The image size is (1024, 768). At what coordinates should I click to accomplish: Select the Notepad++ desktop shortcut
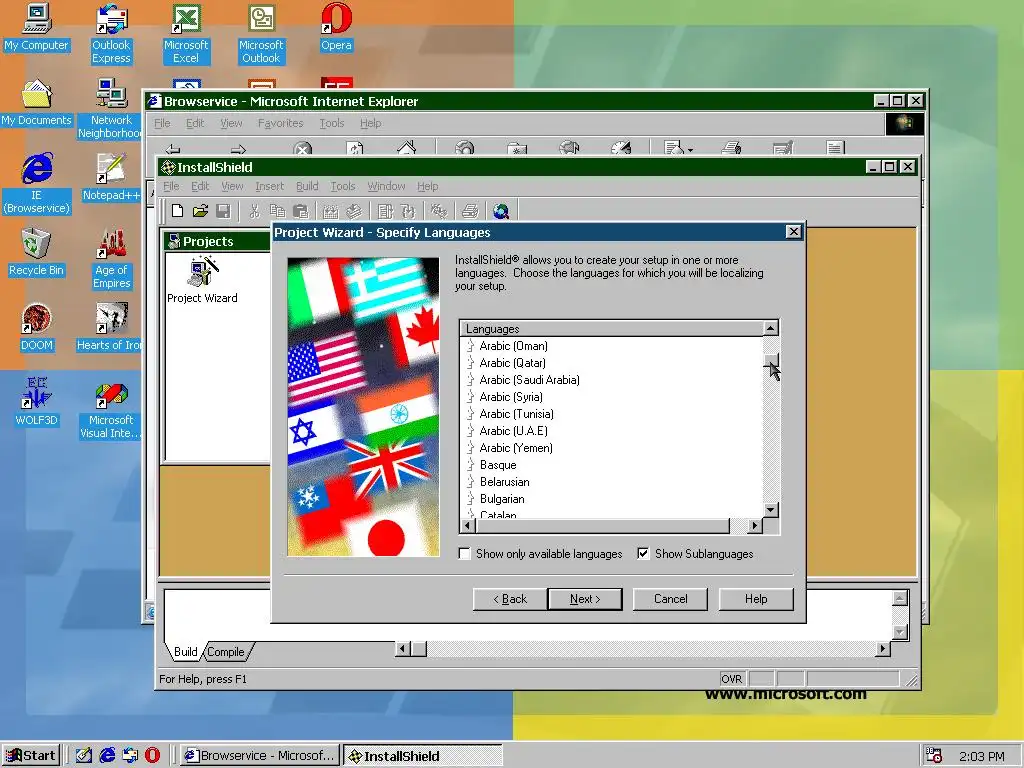coord(111,178)
